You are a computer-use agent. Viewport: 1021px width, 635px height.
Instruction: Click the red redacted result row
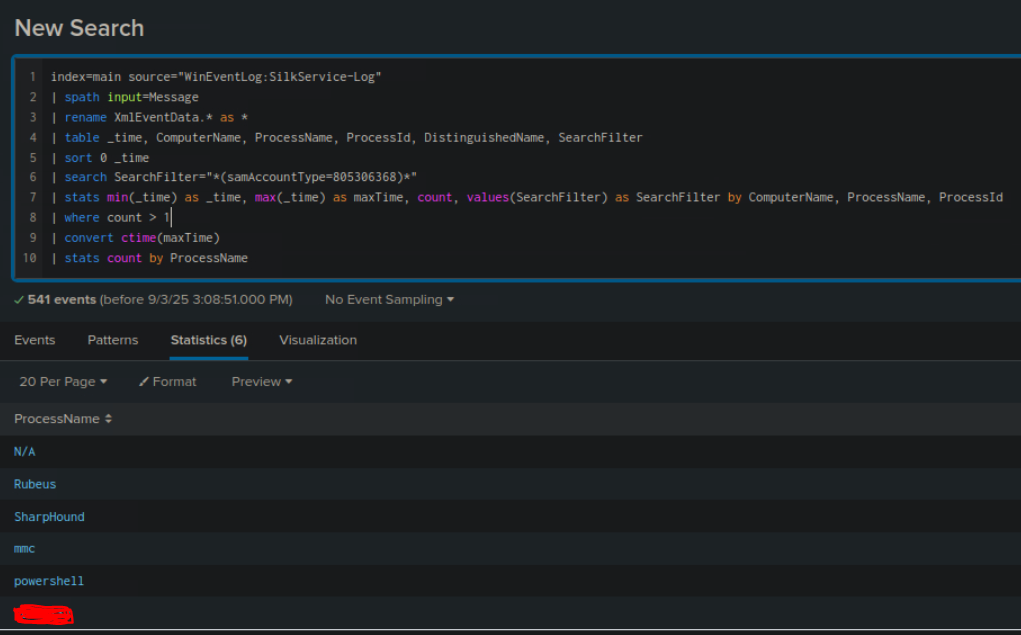point(43,614)
